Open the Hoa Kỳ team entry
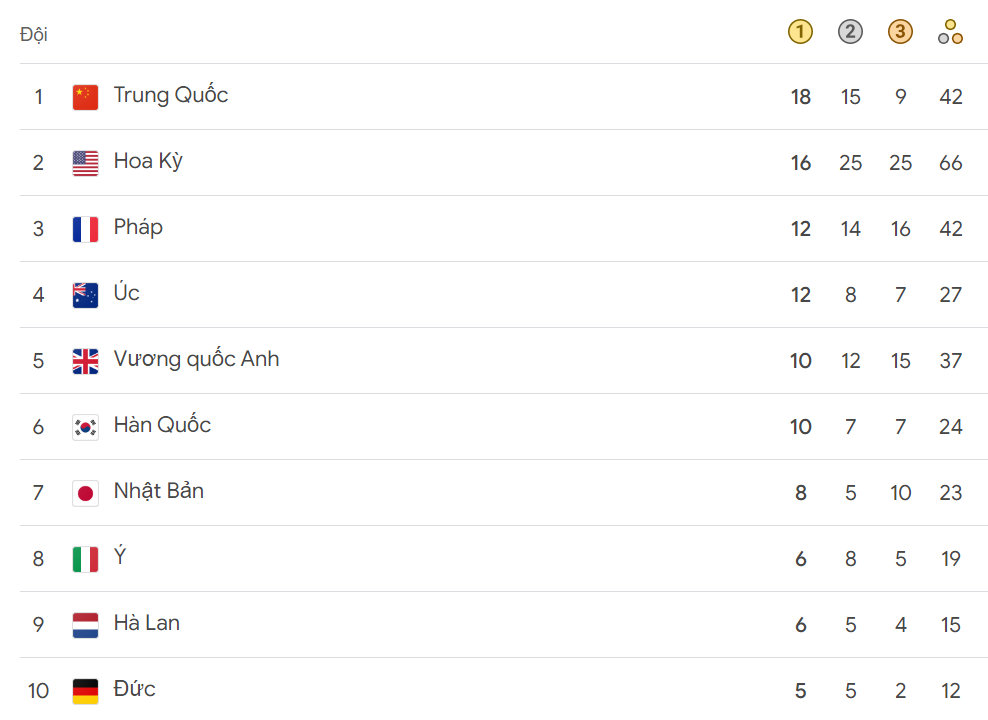988x720 pixels. [x=504, y=163]
